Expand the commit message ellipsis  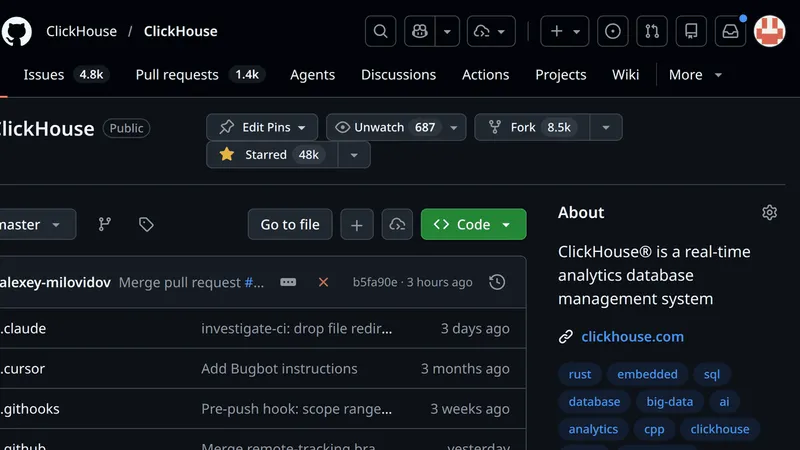(288, 282)
